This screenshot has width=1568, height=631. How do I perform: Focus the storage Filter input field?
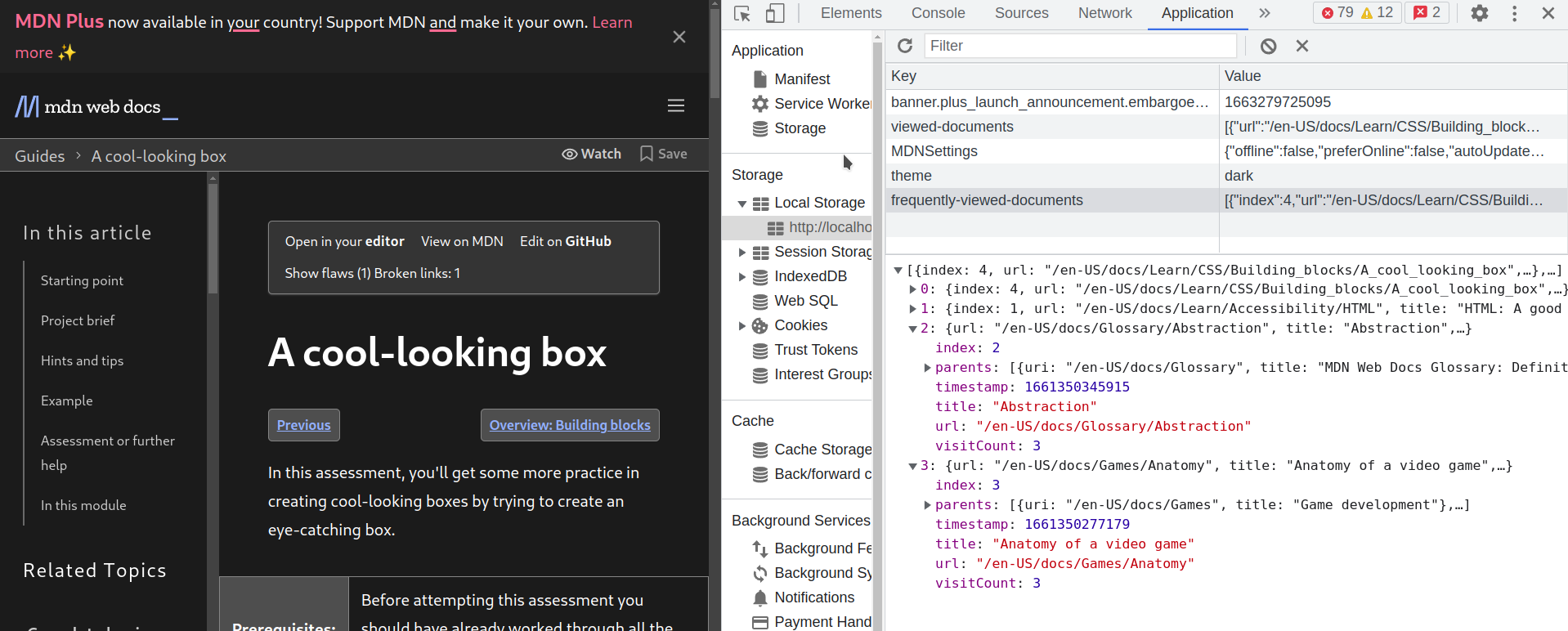[x=1080, y=46]
